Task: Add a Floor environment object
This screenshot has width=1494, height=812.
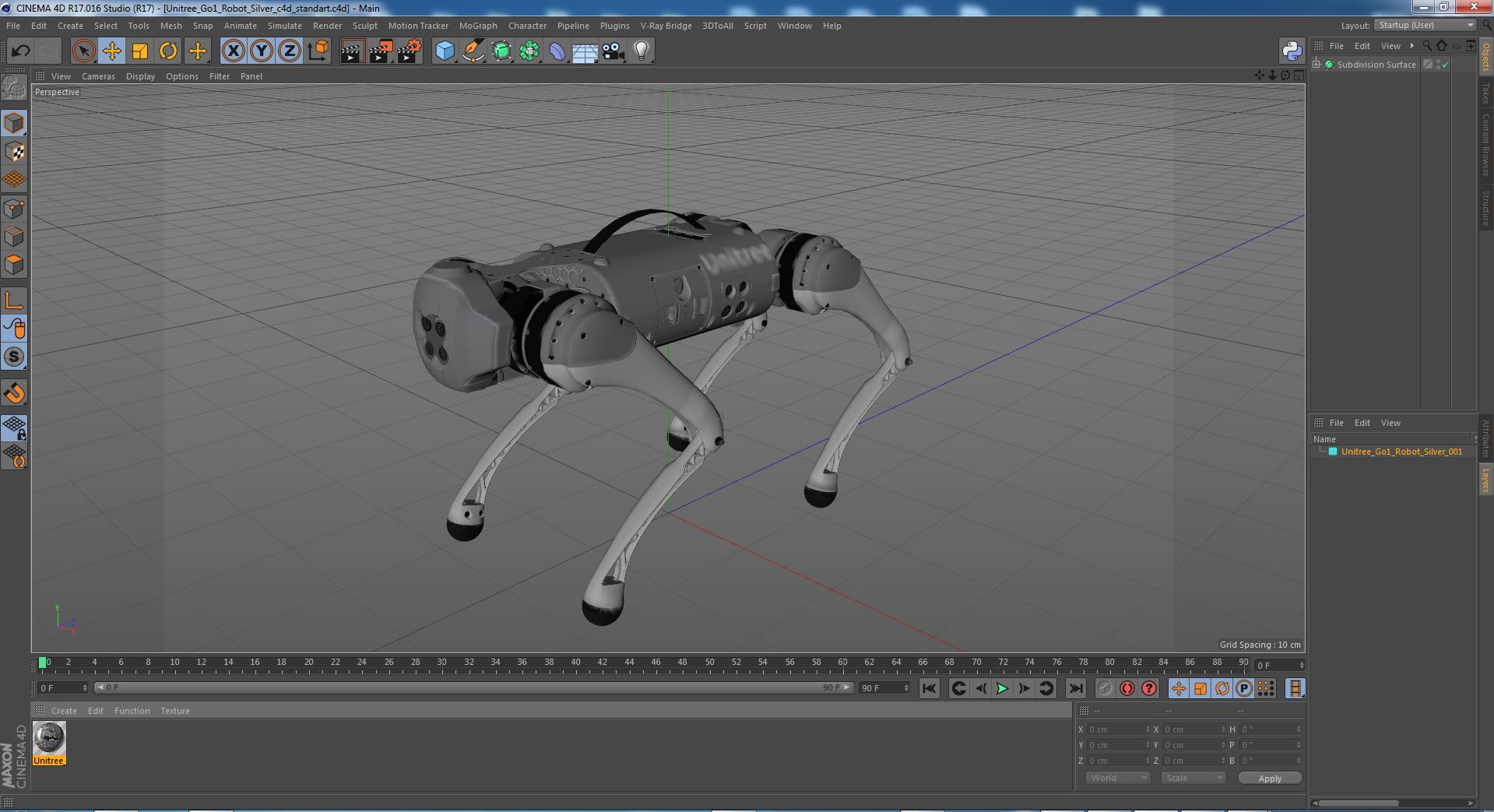Action: pyautogui.click(x=585, y=51)
